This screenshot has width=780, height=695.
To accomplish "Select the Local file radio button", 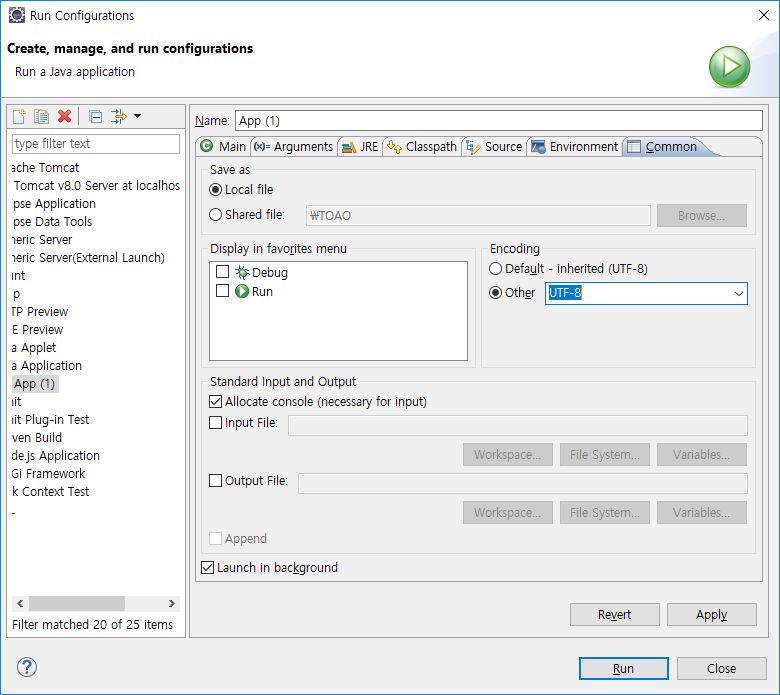I will click(215, 190).
